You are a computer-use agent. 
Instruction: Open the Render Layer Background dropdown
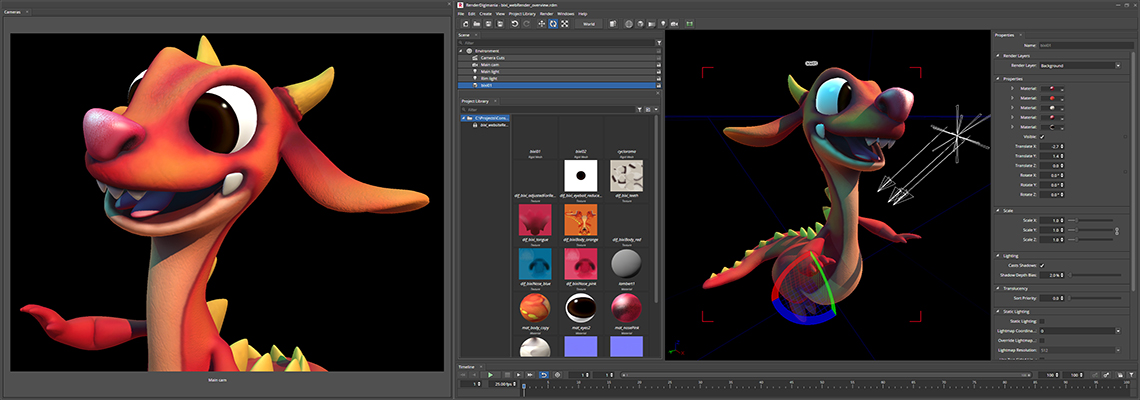point(1080,65)
